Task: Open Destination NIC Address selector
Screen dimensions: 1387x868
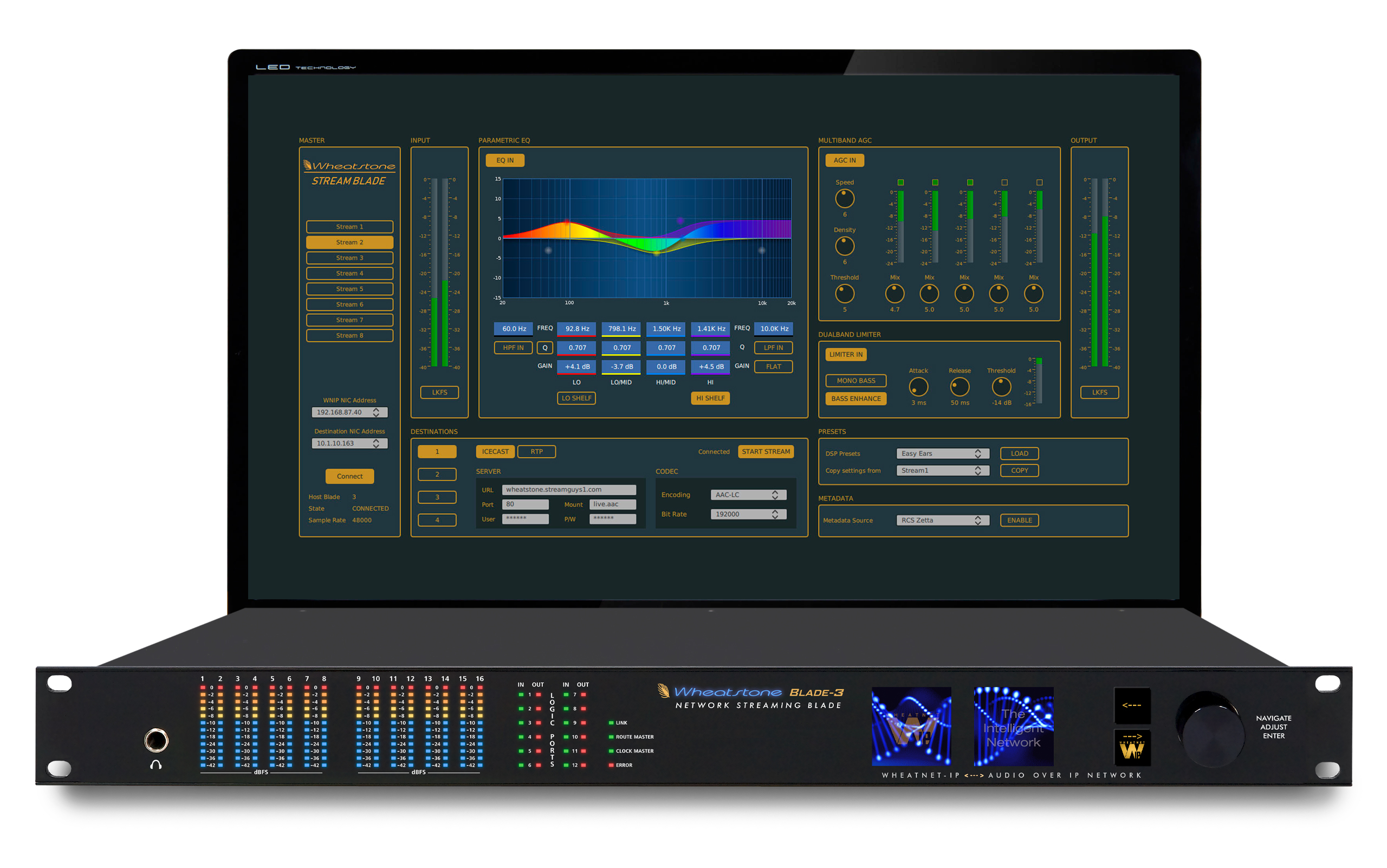Action: 349,443
